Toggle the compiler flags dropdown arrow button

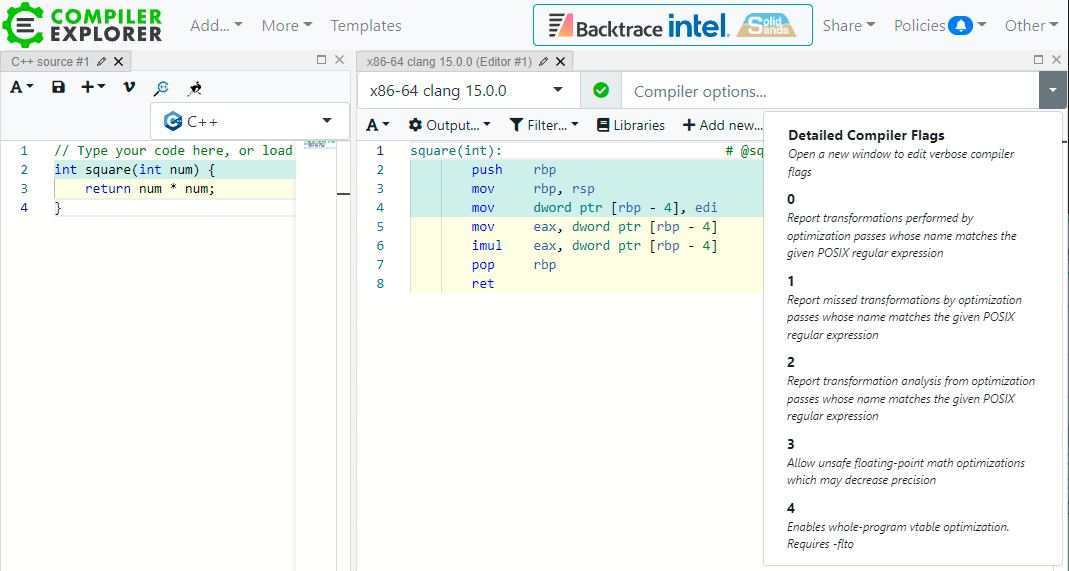pyautogui.click(x=1053, y=91)
